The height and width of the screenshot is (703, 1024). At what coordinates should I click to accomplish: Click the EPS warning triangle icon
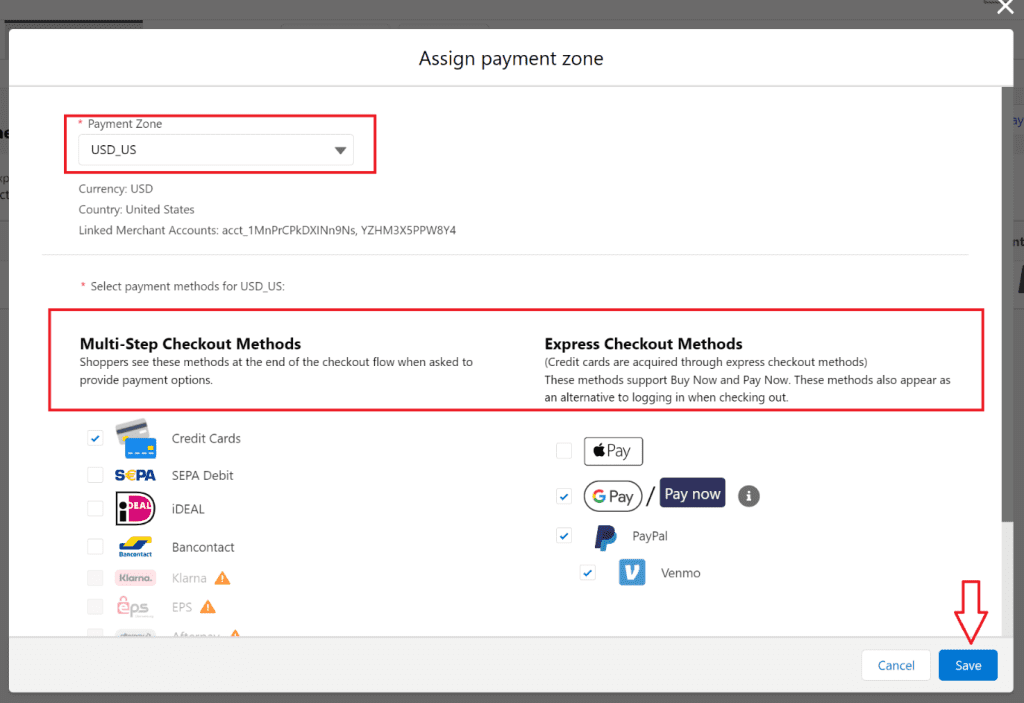point(208,607)
